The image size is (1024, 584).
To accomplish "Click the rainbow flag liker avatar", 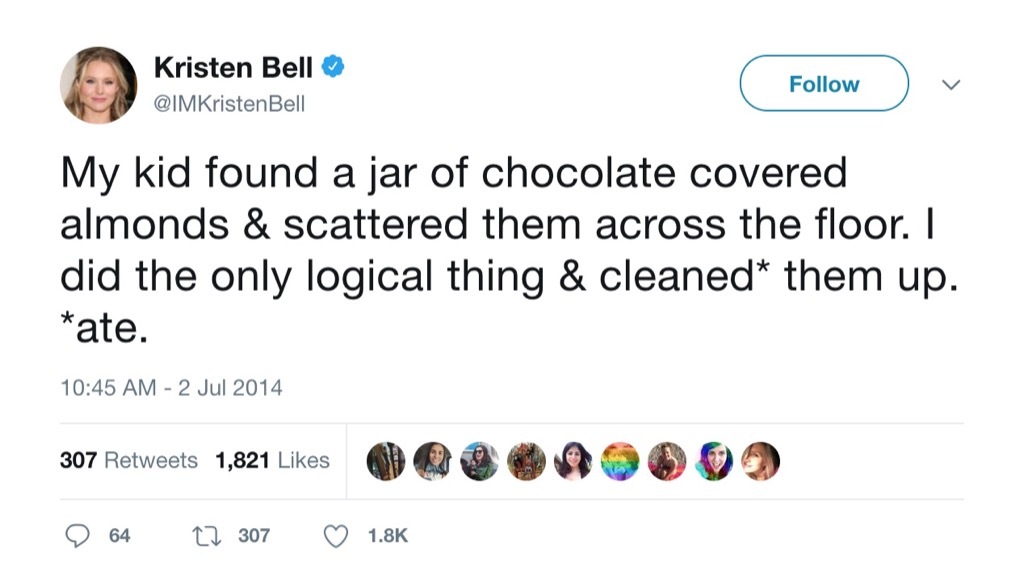I will [620, 461].
